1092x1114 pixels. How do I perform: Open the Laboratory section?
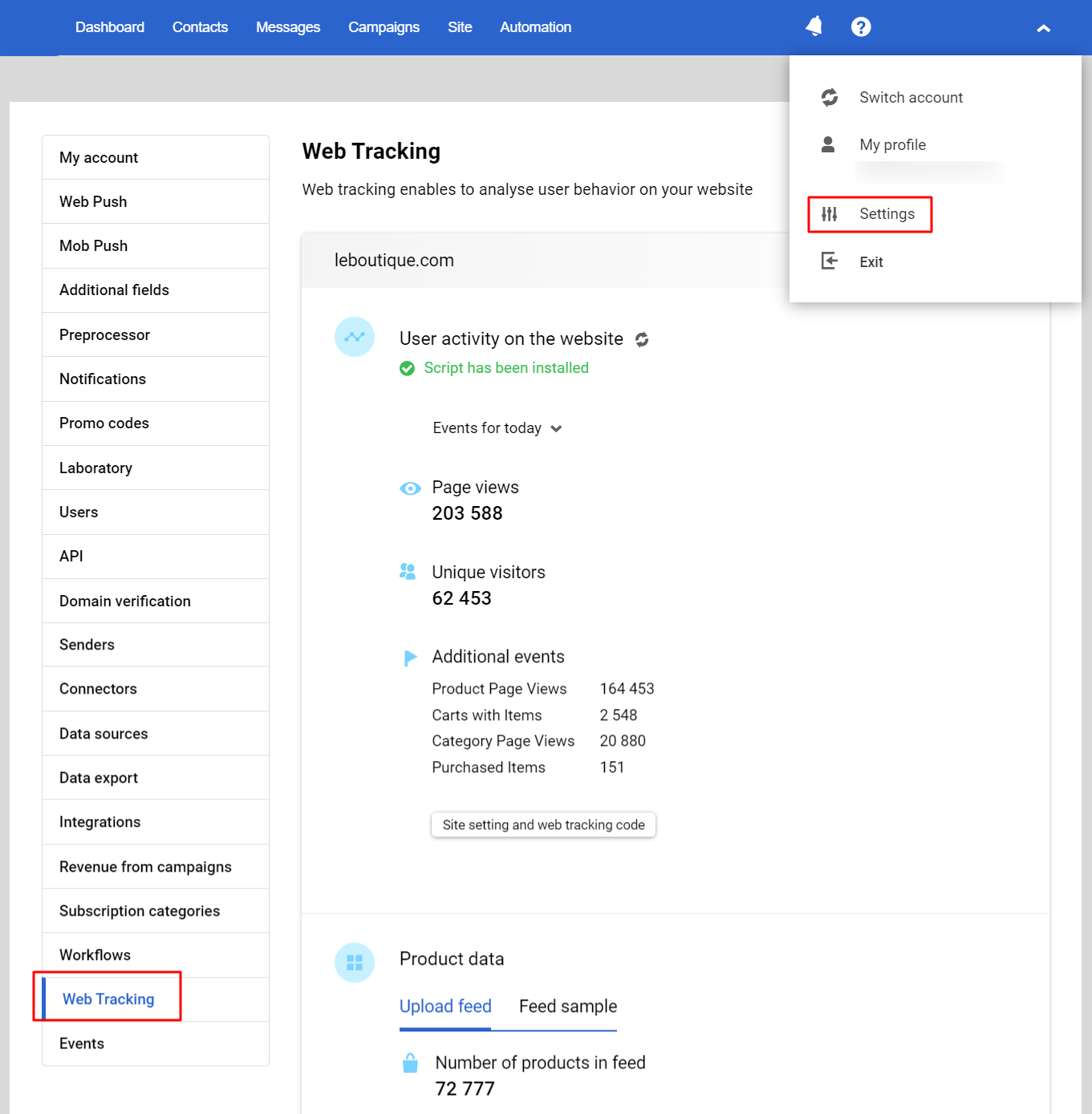click(x=156, y=468)
